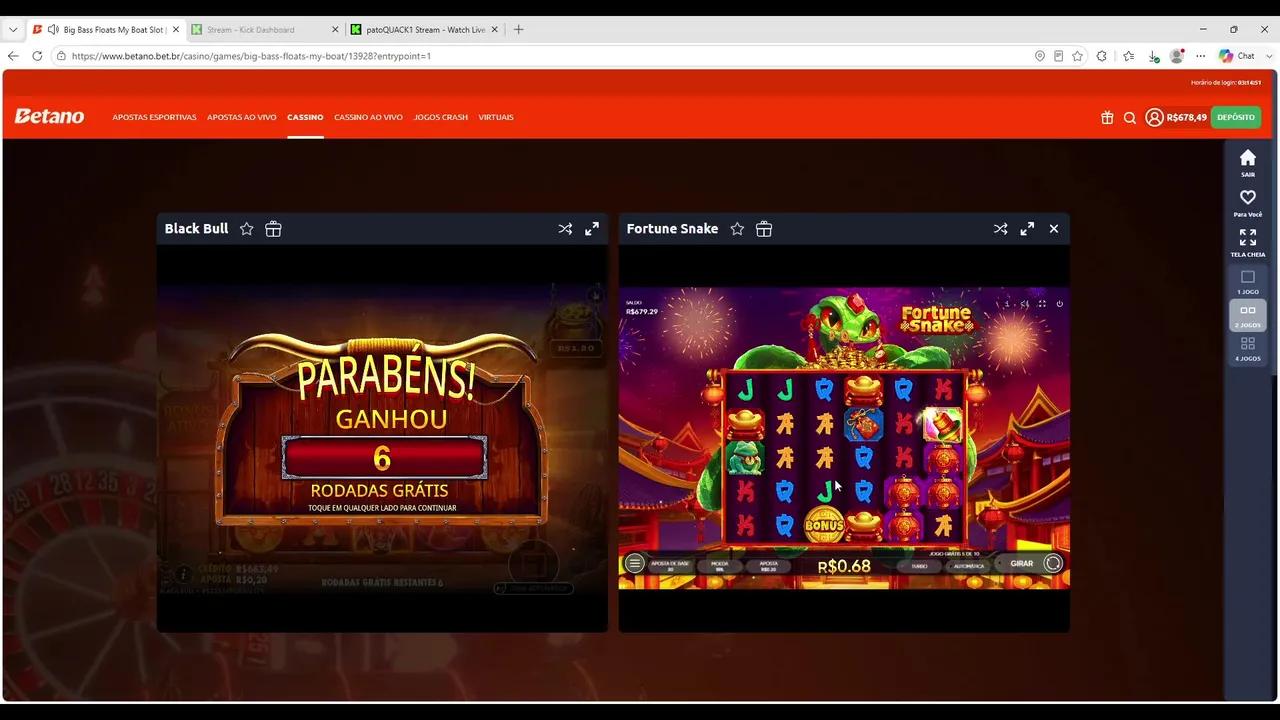Toggle Automática autoplay in Fortune Snake

(968, 566)
